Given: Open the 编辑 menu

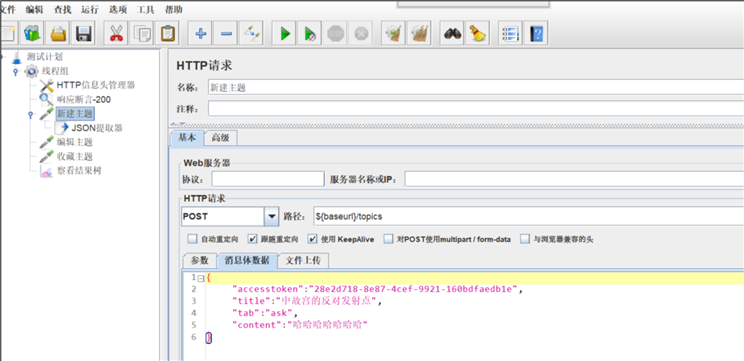Looking at the screenshot, I should point(33,9).
